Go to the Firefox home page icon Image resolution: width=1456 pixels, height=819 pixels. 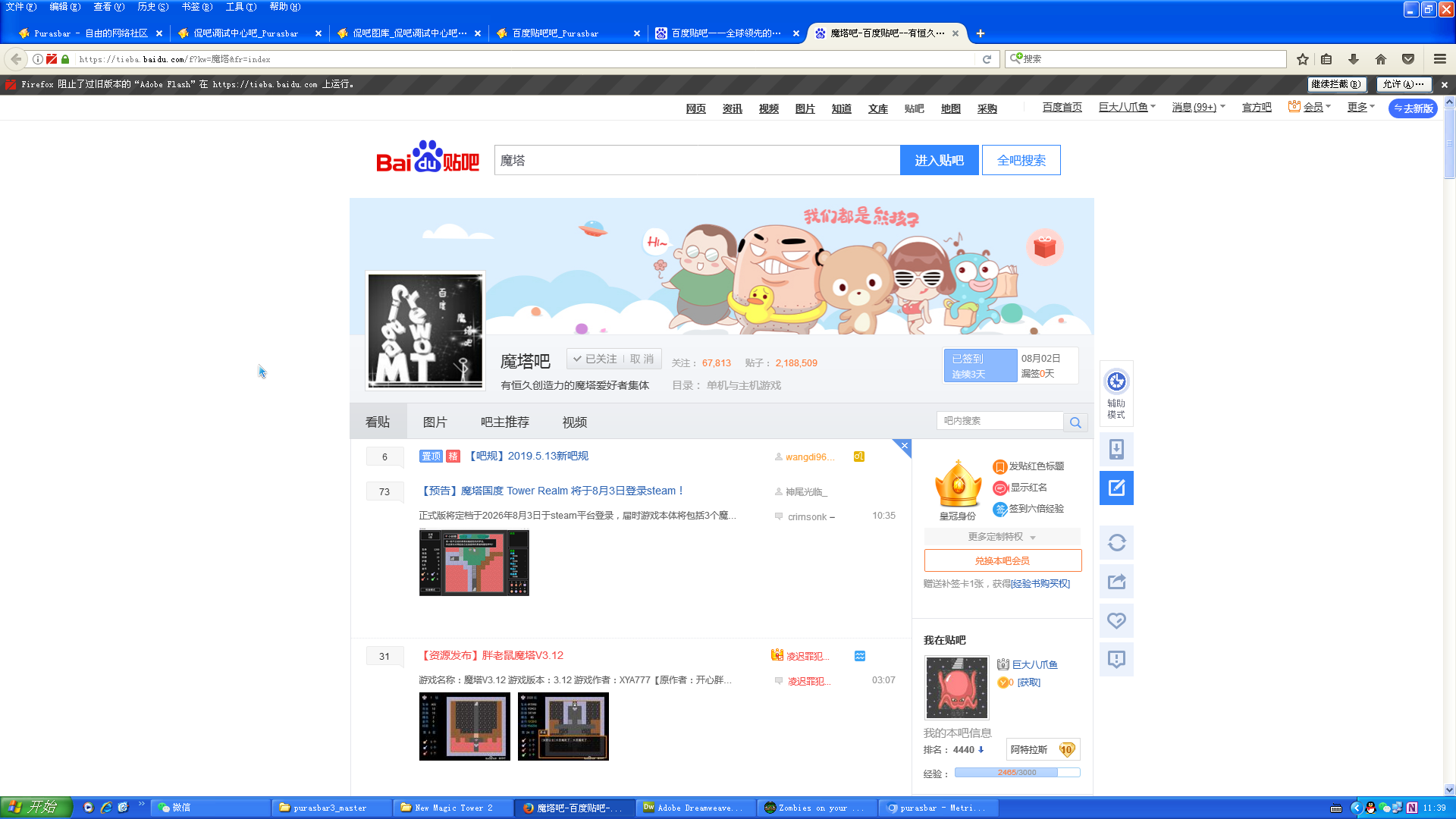point(1381,59)
